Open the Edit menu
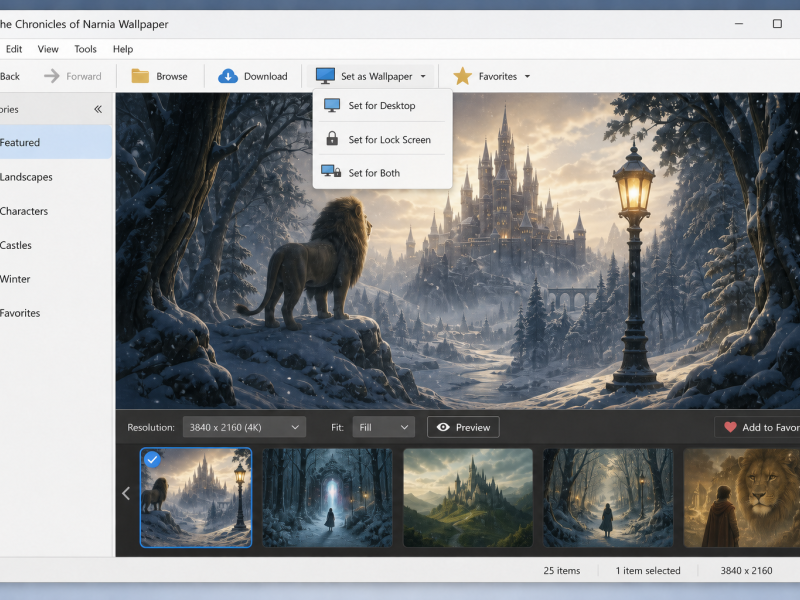Image resolution: width=800 pixels, height=600 pixels. tap(14, 49)
